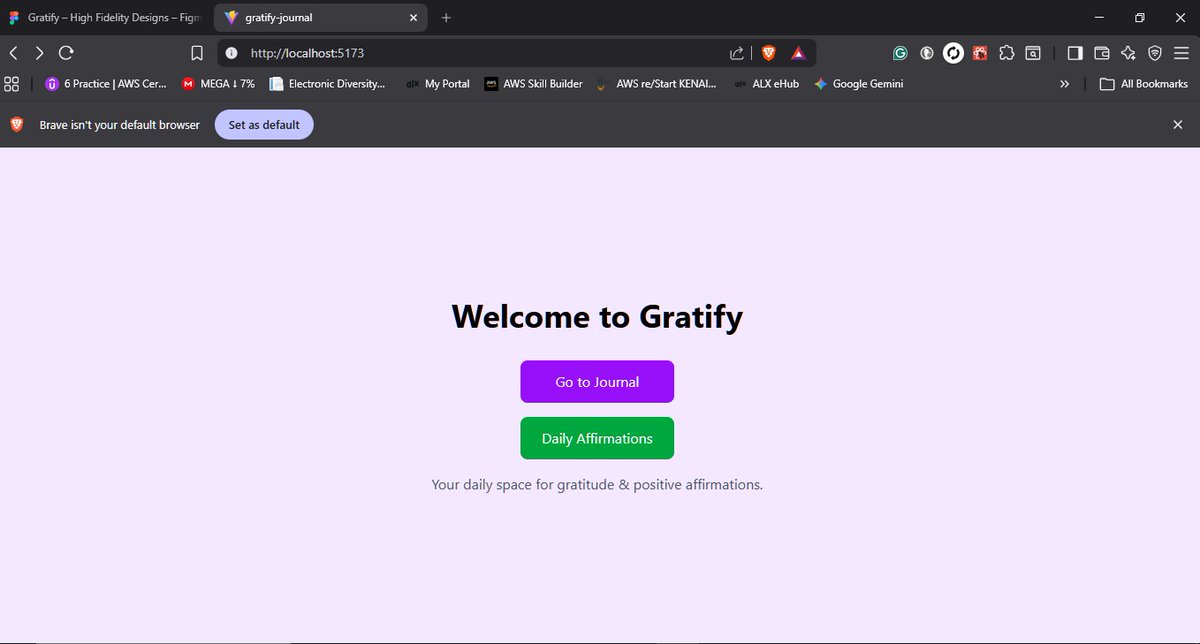This screenshot has width=1200, height=644.
Task: Close the gratify-journal tab
Action: [414, 17]
